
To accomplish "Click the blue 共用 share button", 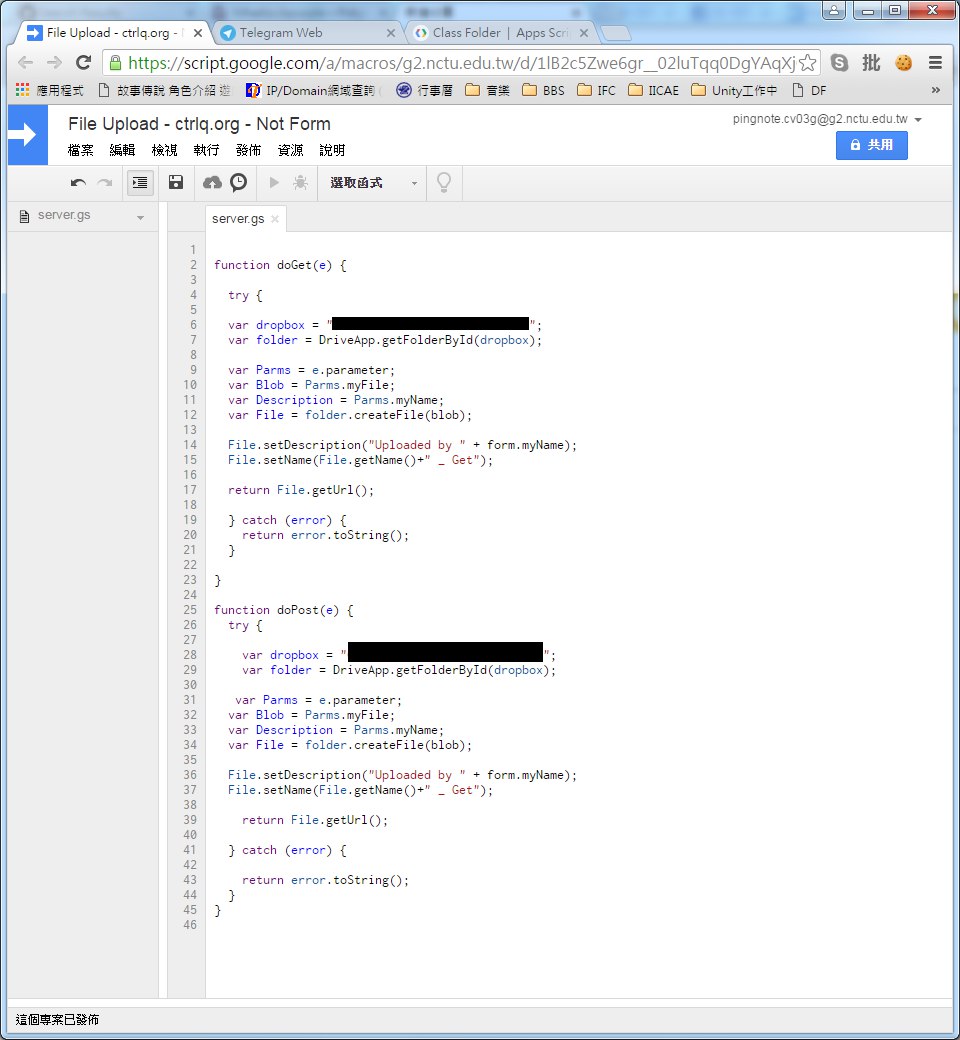I will pos(871,145).
